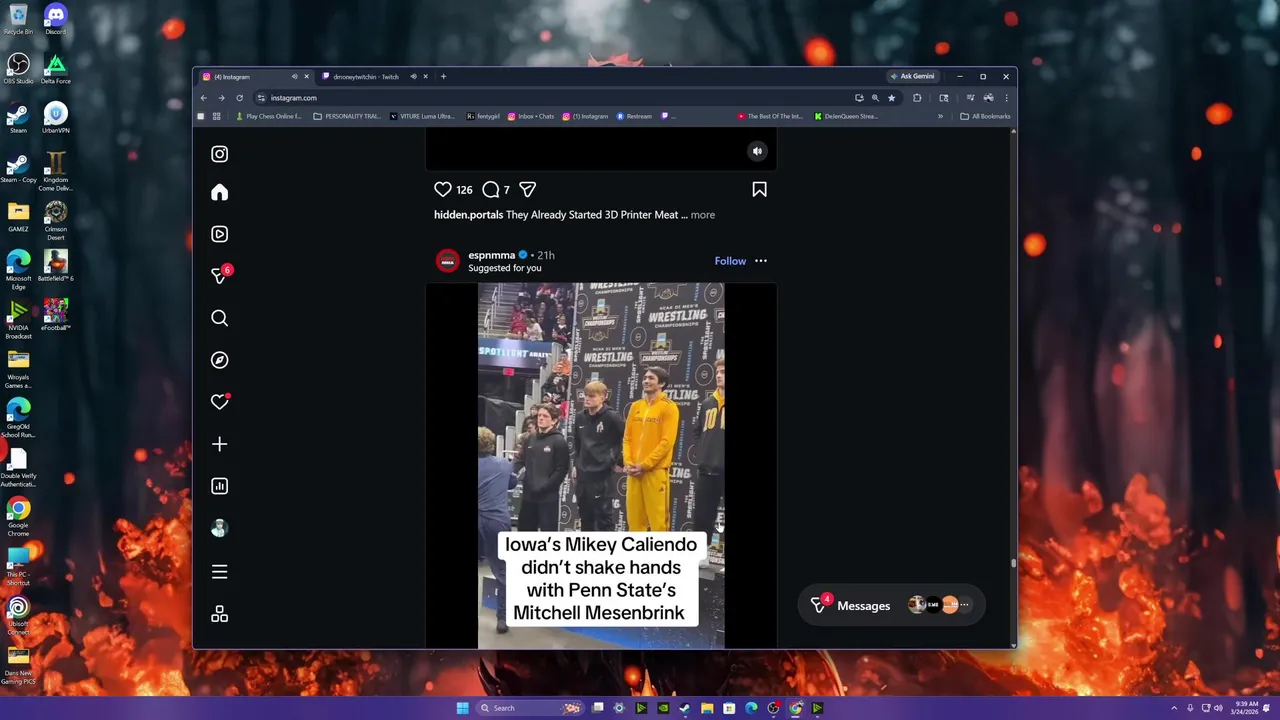Open The Best Of The Int... bookmark
The height and width of the screenshot is (720, 1280).
(770, 116)
